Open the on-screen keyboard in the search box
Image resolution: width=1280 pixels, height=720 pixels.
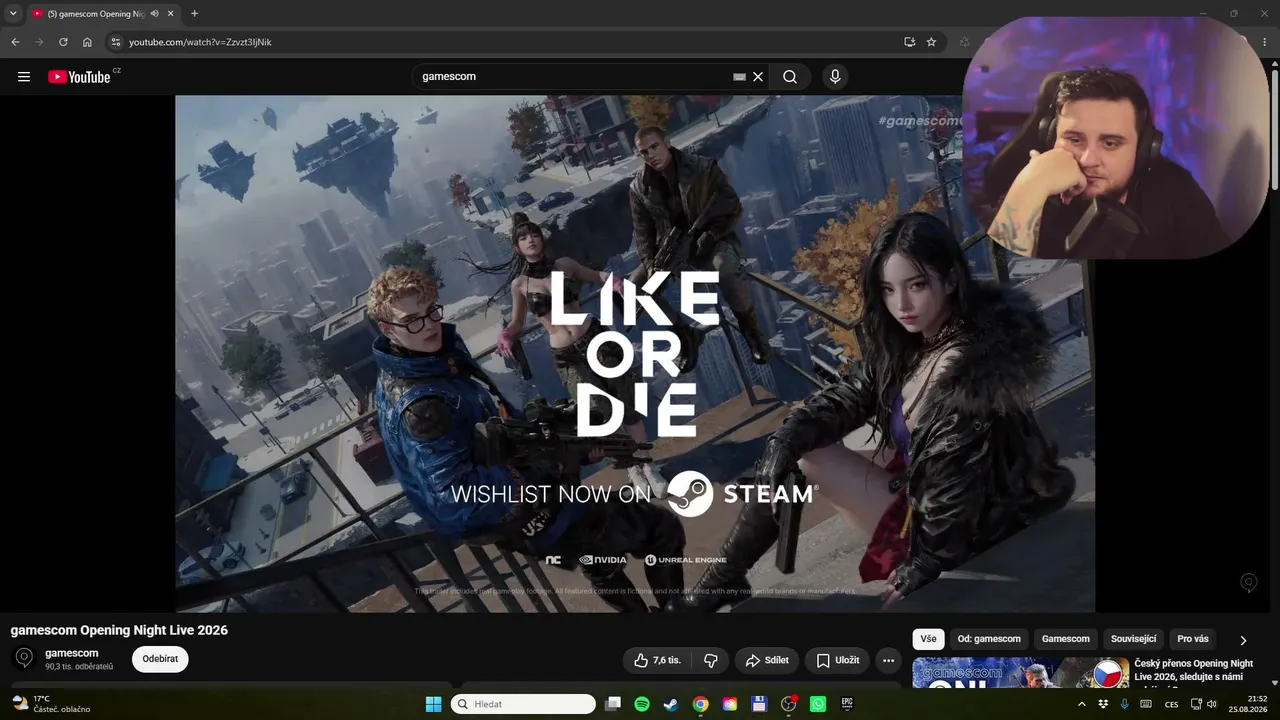coord(739,77)
